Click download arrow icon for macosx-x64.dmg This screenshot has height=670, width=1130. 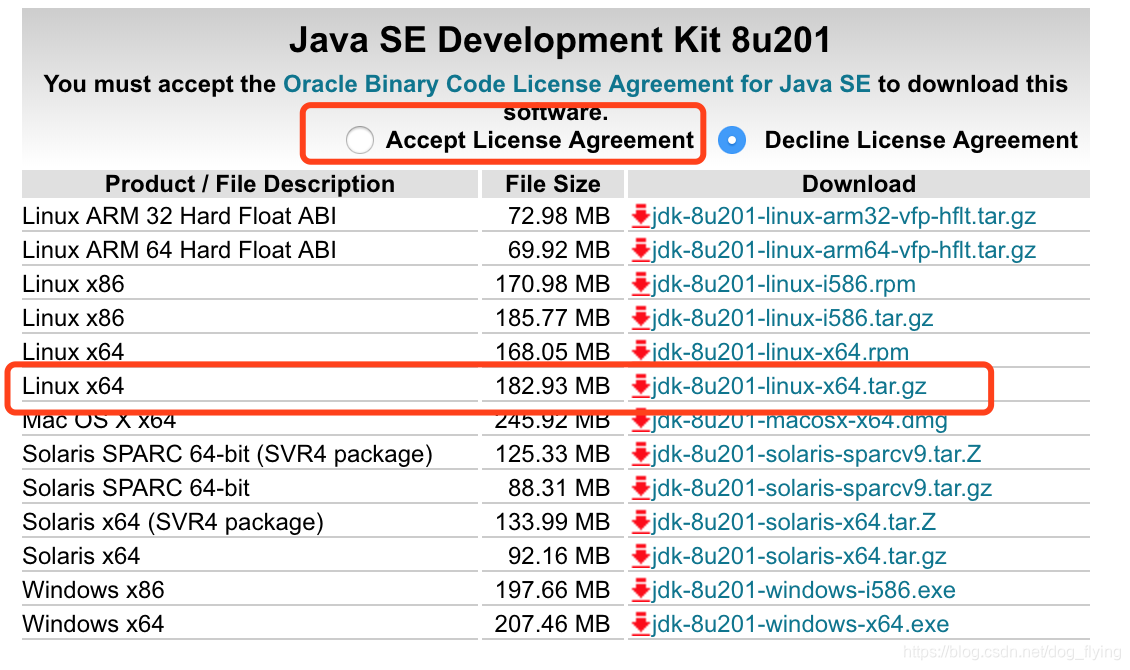tap(640, 421)
